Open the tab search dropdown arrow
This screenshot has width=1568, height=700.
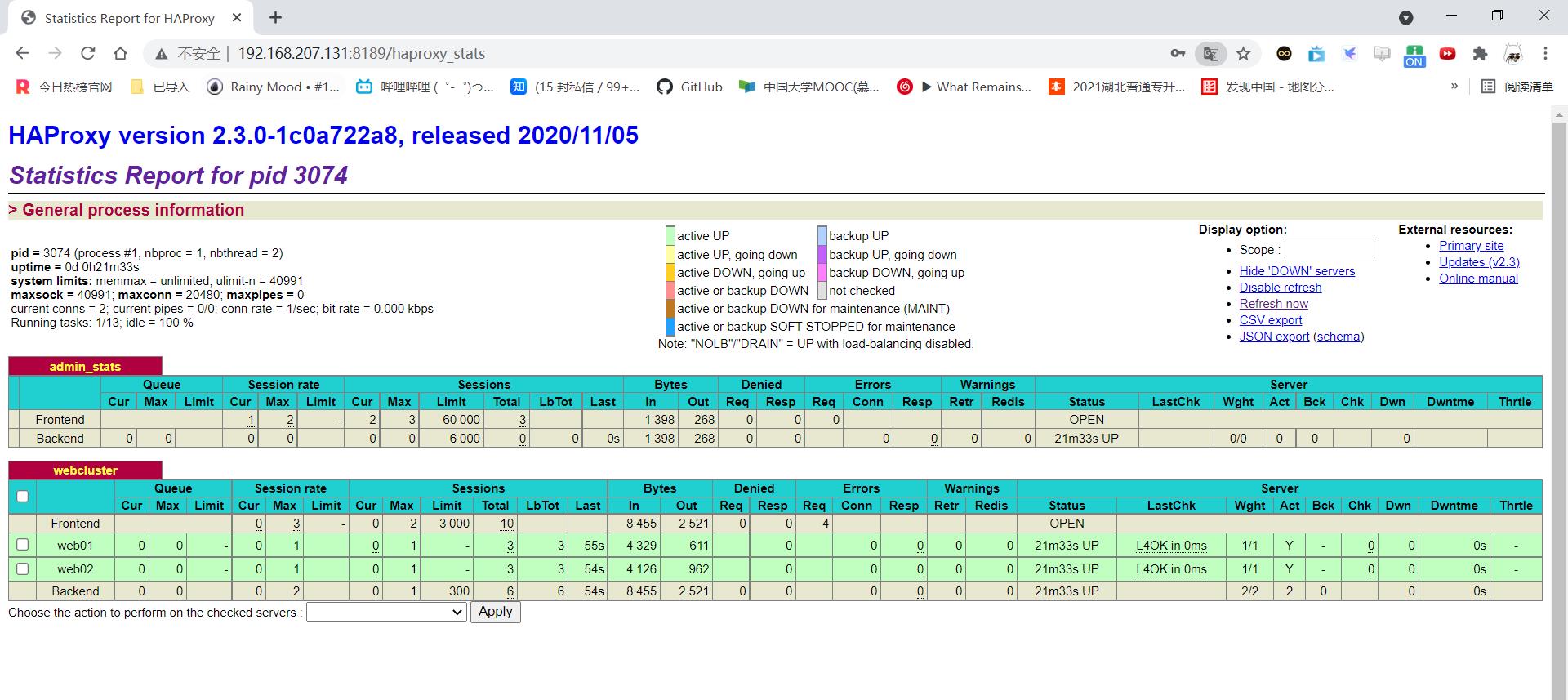[x=1406, y=17]
